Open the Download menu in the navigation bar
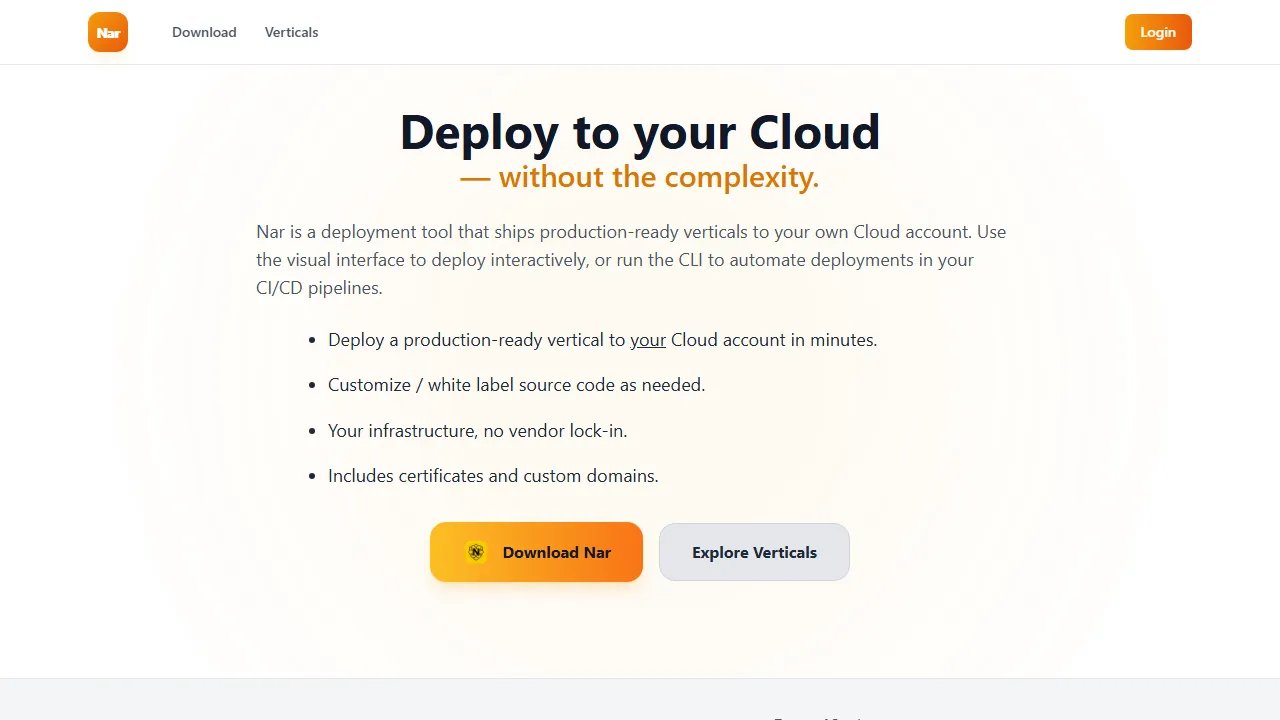 tap(204, 32)
